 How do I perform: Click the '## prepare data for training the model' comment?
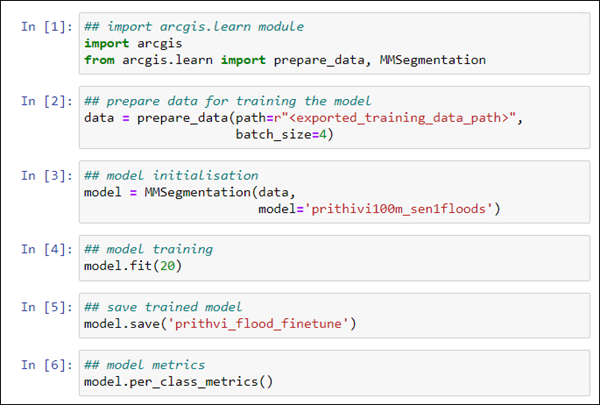point(228,101)
